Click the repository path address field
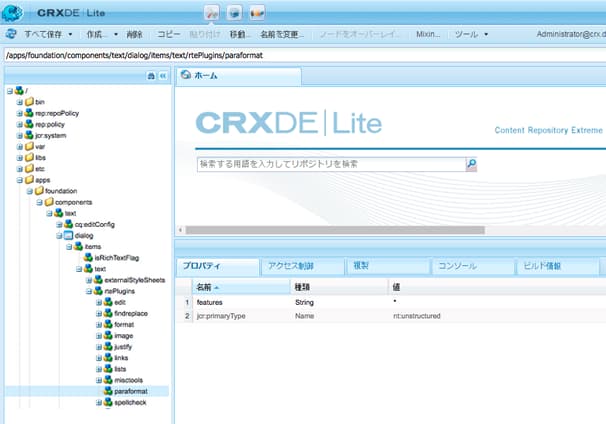 (305, 55)
